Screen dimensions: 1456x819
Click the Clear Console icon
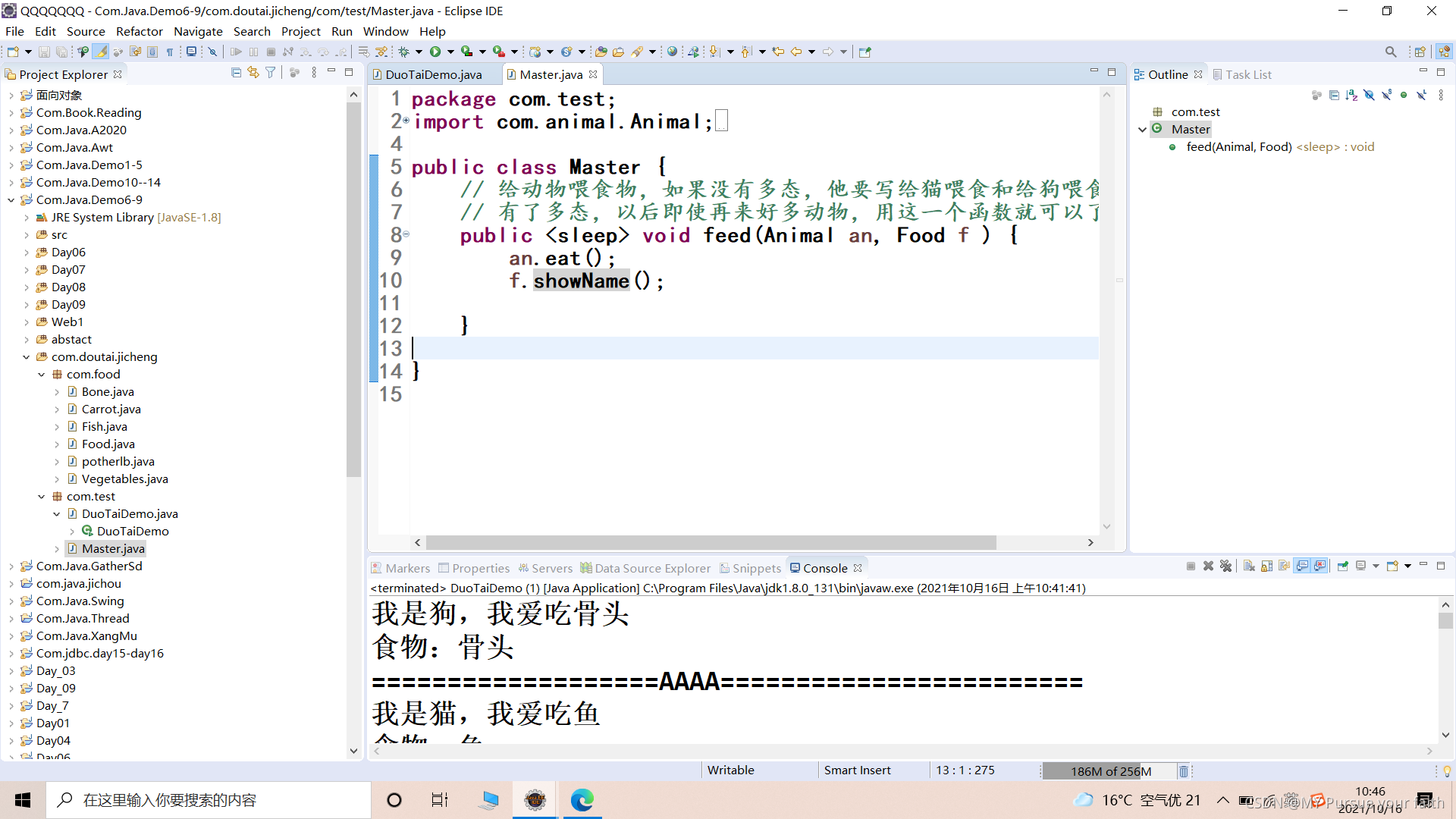pyautogui.click(x=1249, y=566)
